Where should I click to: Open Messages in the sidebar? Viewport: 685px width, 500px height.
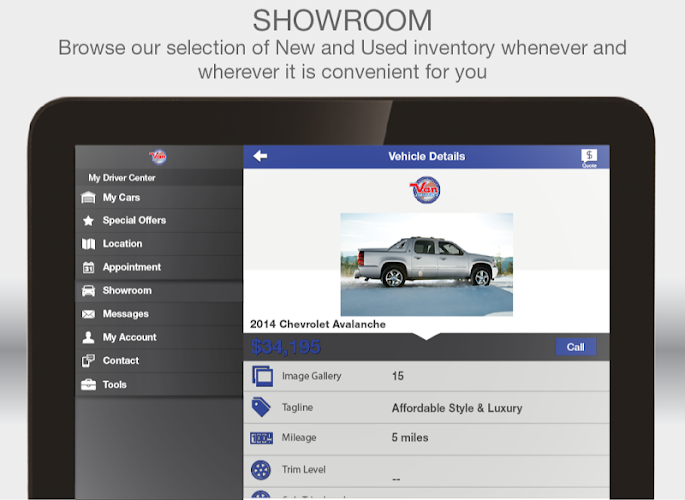click(159, 314)
